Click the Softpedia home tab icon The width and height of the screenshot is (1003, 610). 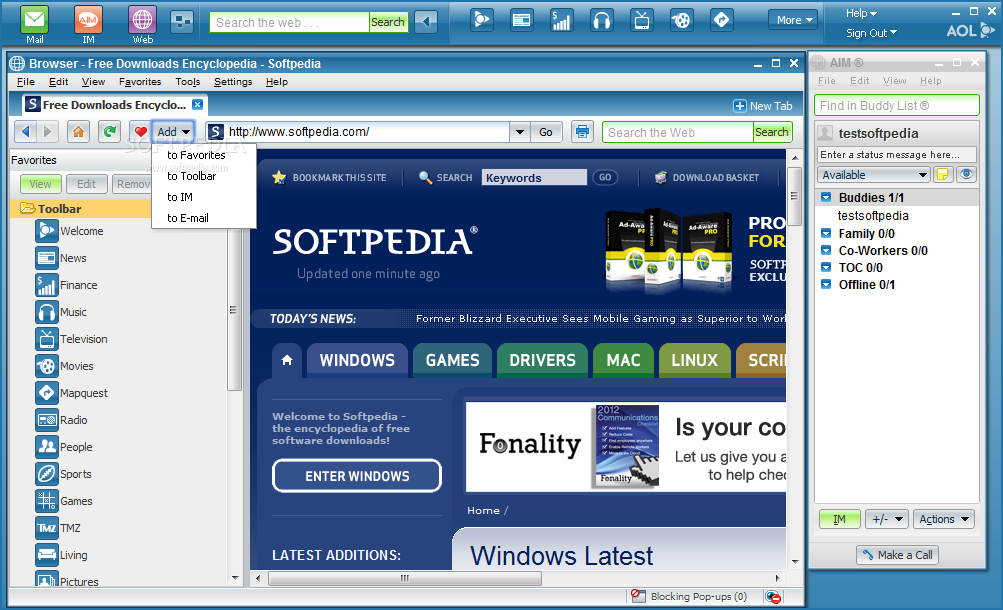pyautogui.click(x=287, y=360)
